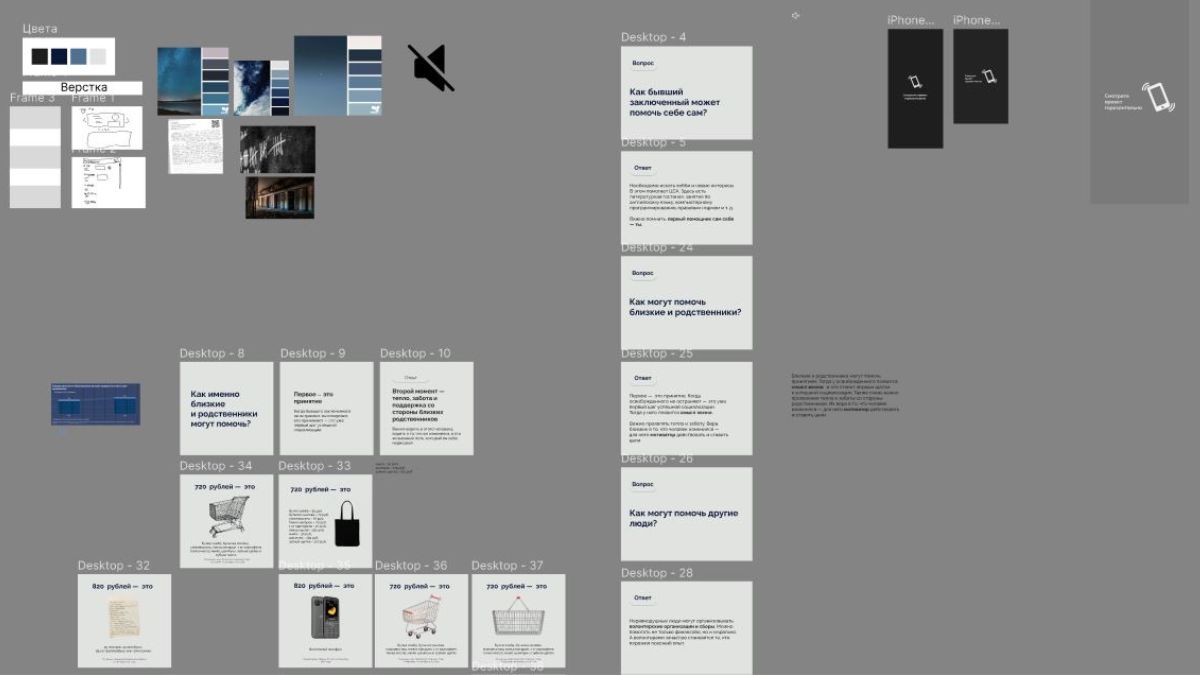Screen dimensions: 1200x675
Task: Click the mobile phone picture in the 820 рублей card
Action: point(325,617)
